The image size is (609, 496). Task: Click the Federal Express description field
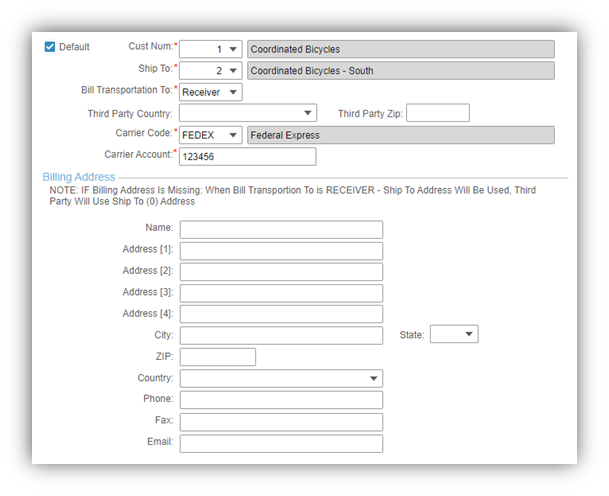pyautogui.click(x=401, y=135)
